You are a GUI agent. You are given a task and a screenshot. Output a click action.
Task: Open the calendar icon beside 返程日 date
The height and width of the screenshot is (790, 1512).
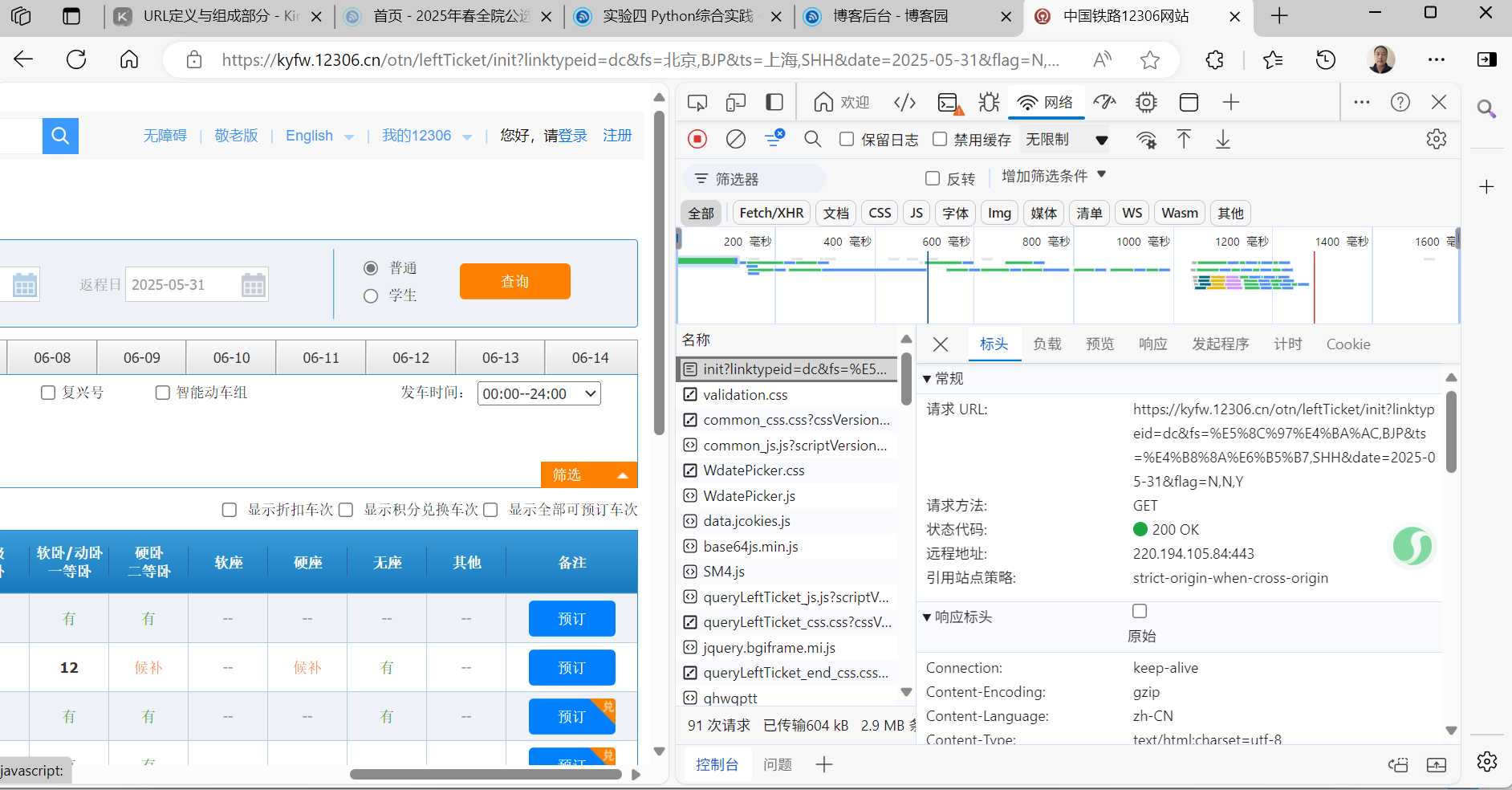(254, 285)
